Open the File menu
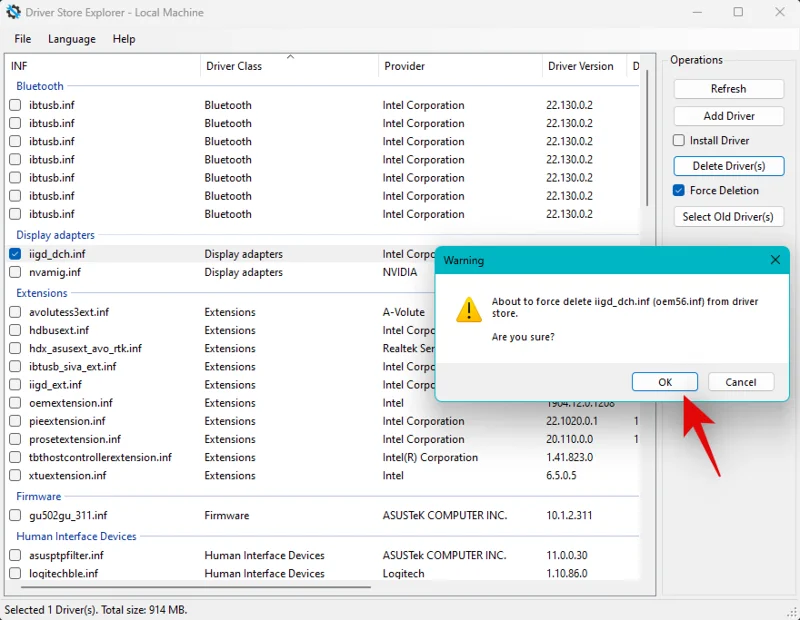Image resolution: width=800 pixels, height=620 pixels. 22,39
